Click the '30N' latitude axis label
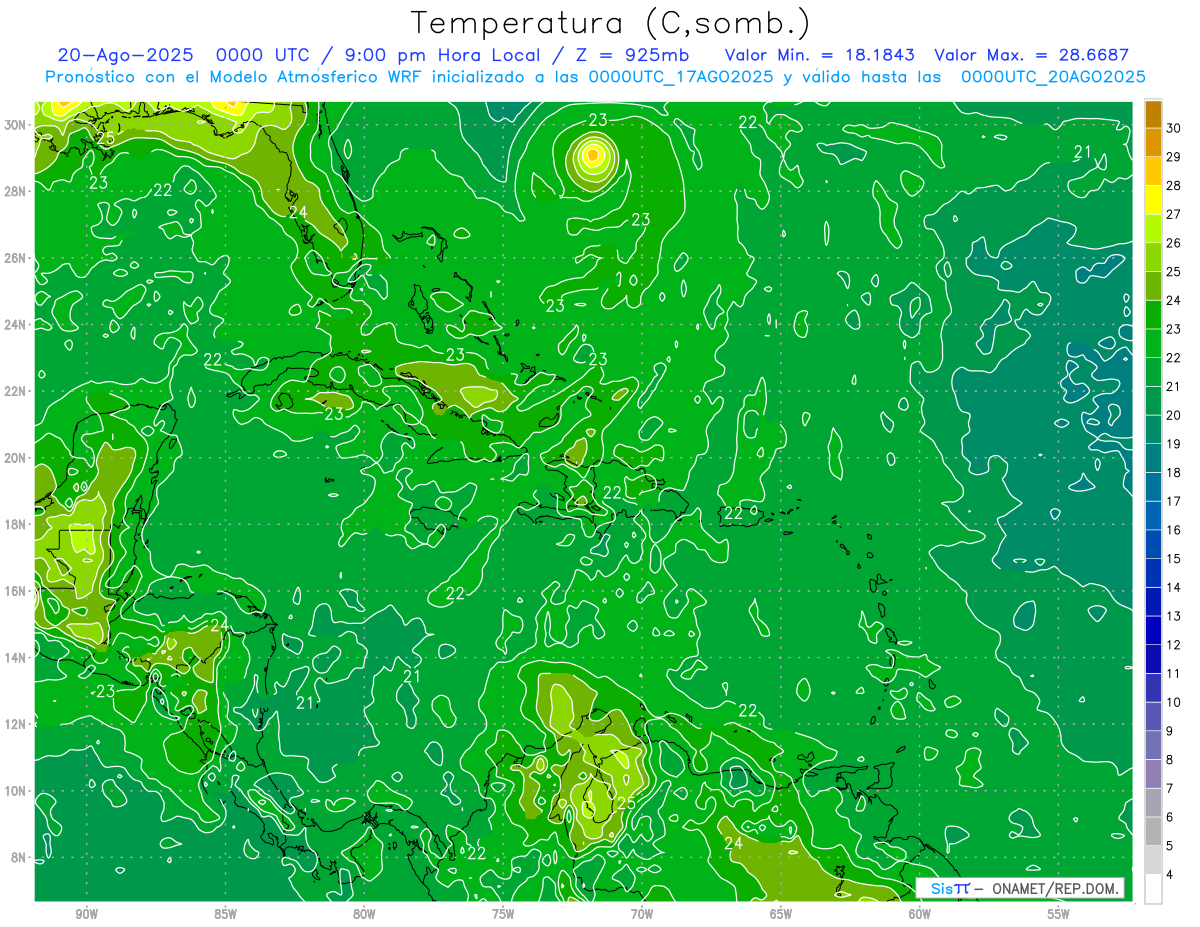 [15, 124]
